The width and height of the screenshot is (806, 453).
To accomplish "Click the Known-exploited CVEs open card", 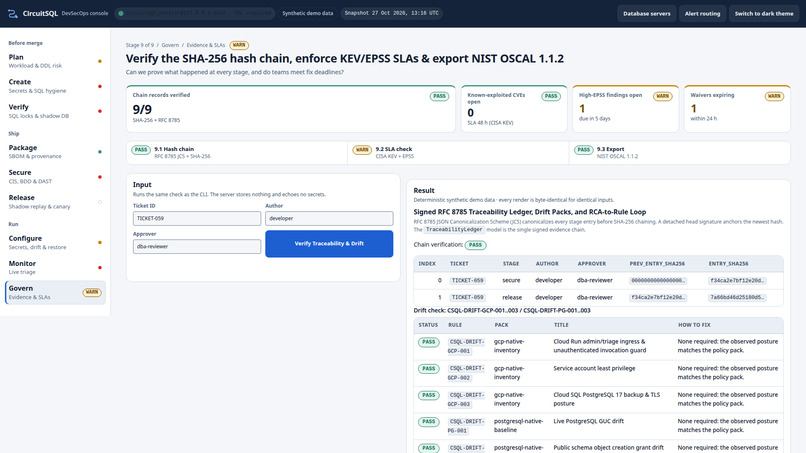I will tap(514, 108).
